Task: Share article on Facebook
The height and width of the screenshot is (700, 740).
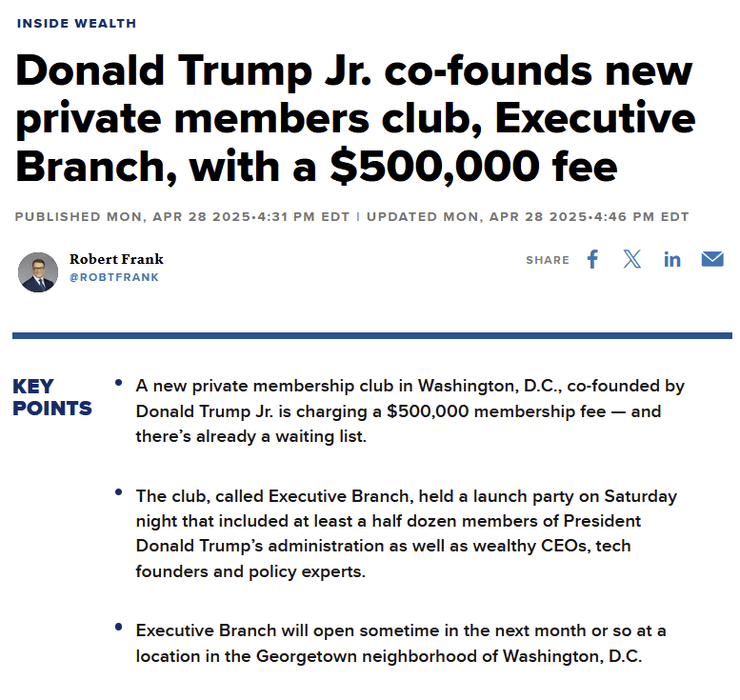Action: [592, 260]
